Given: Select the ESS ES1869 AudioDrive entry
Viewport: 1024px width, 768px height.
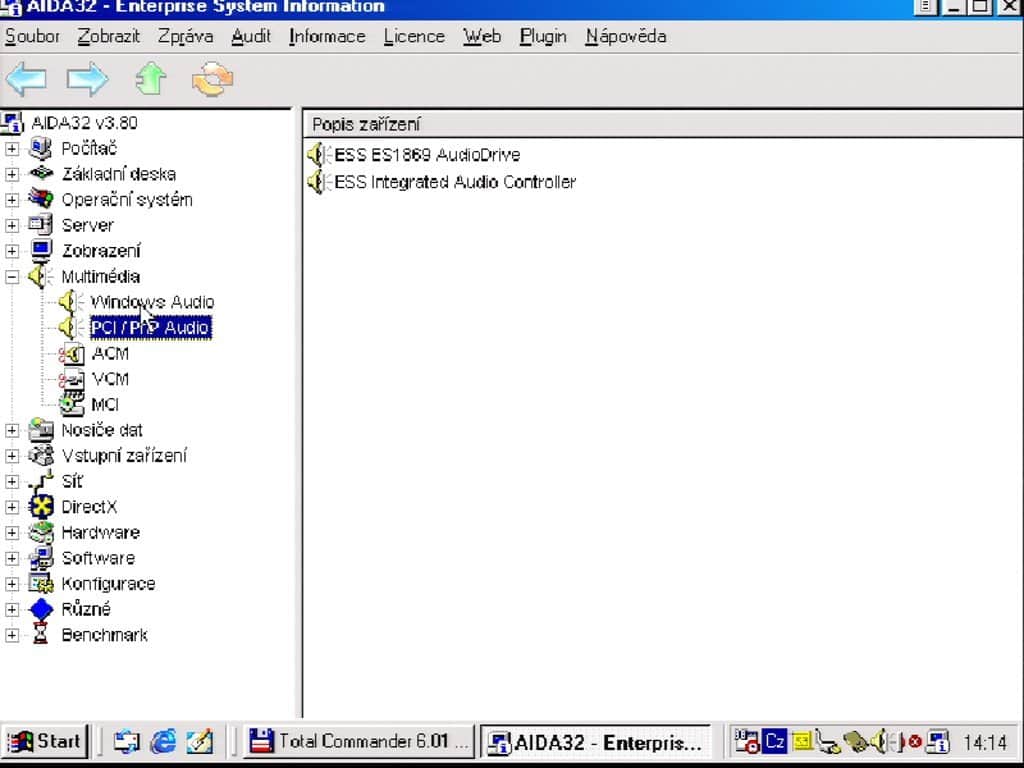Looking at the screenshot, I should pyautogui.click(x=426, y=155).
